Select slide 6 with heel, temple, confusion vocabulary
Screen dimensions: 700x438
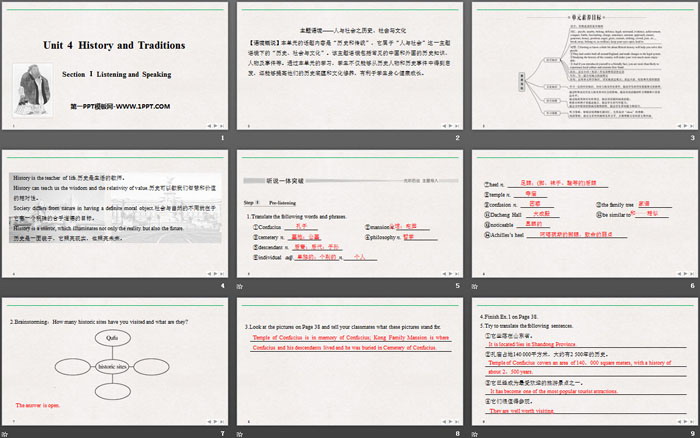(585, 214)
